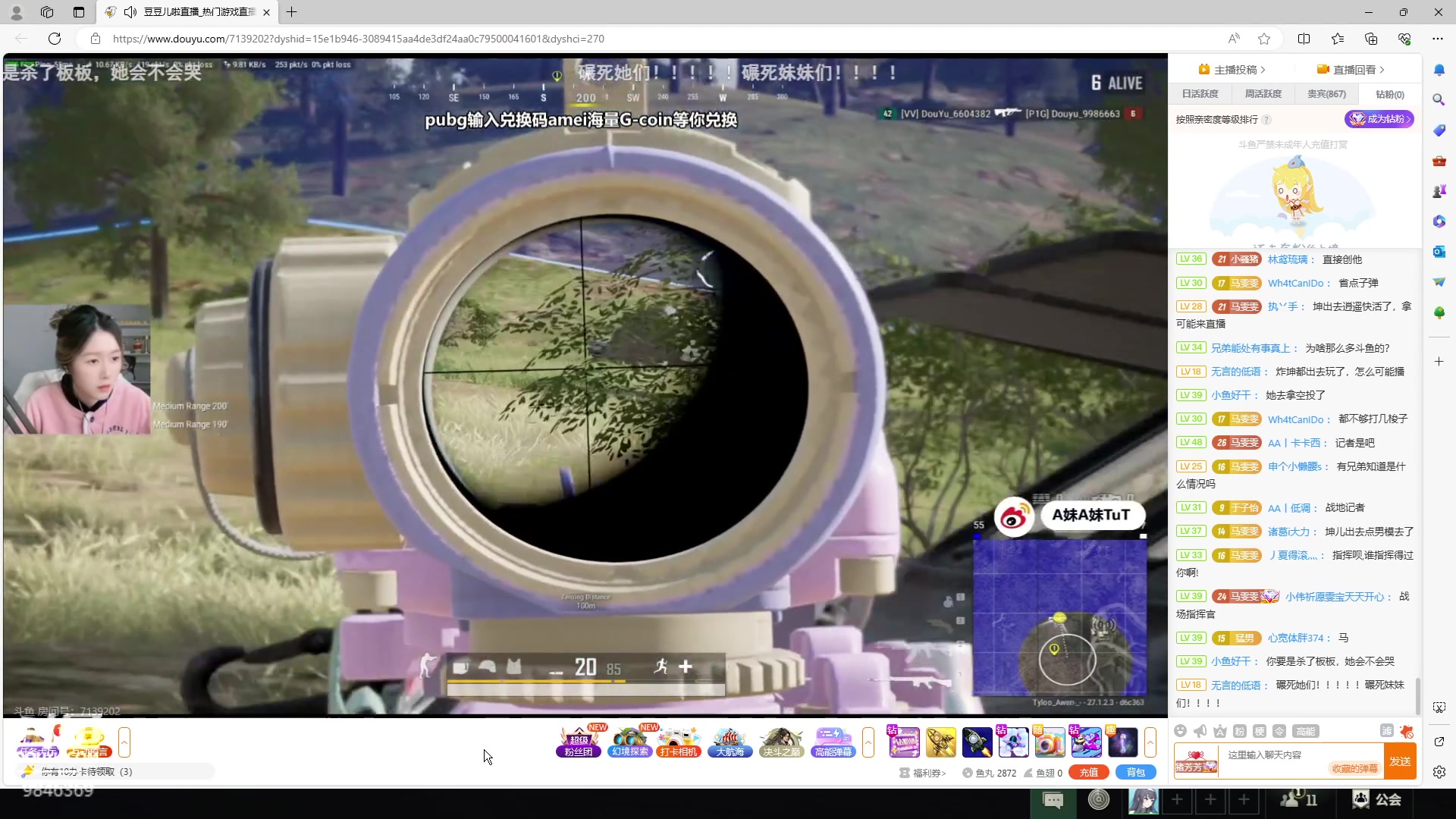Viewport: 1456px width, 819px height.
Task: Mute the tab via speaker icon
Action: (x=130, y=12)
